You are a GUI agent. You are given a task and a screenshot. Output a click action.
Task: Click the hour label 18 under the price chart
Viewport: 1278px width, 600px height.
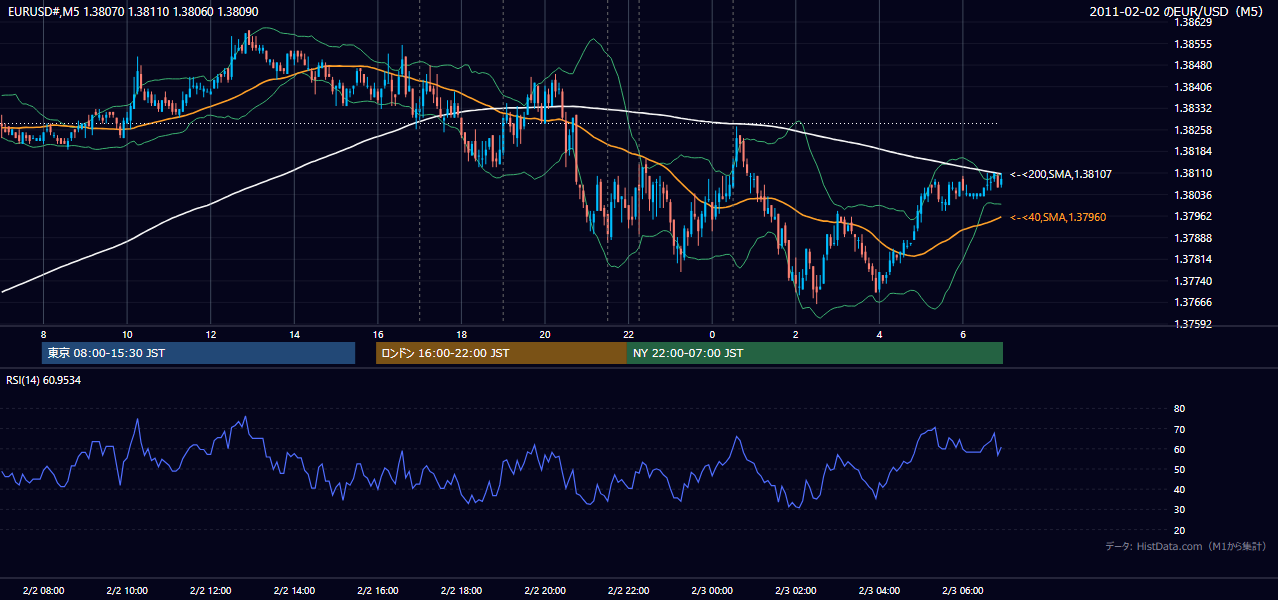[461, 334]
